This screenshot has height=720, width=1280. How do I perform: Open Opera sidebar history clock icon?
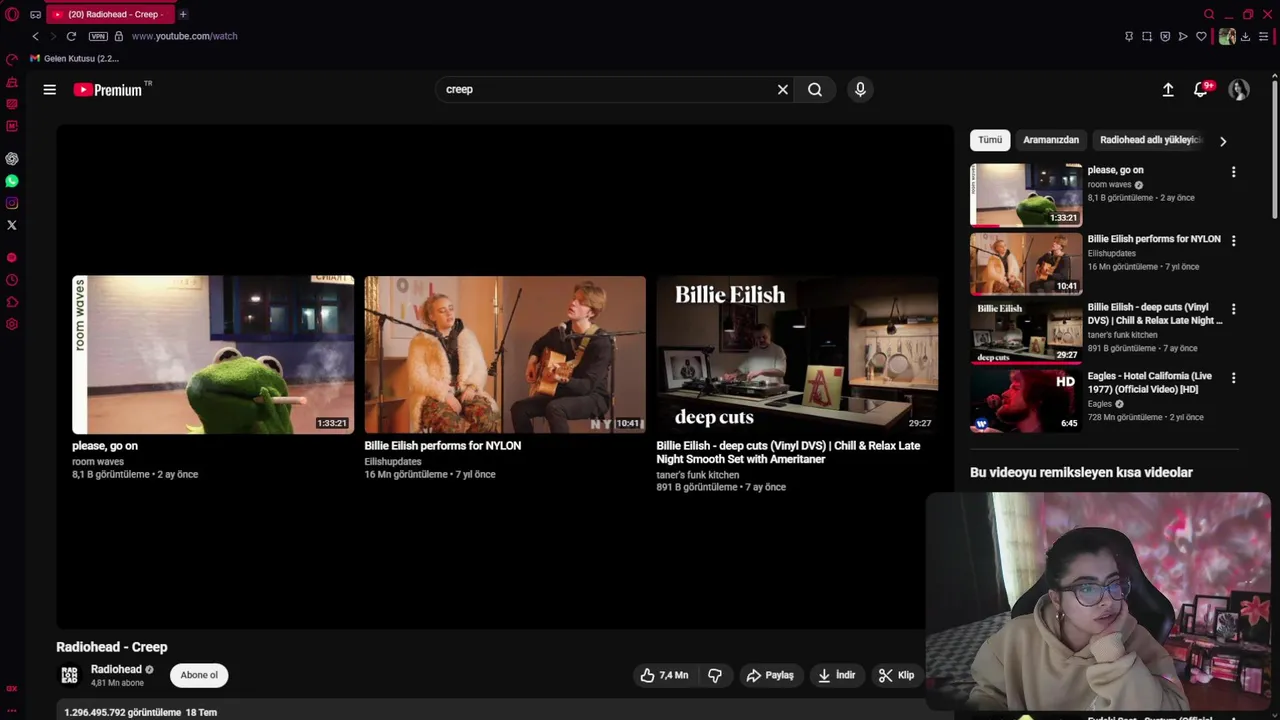pos(12,280)
